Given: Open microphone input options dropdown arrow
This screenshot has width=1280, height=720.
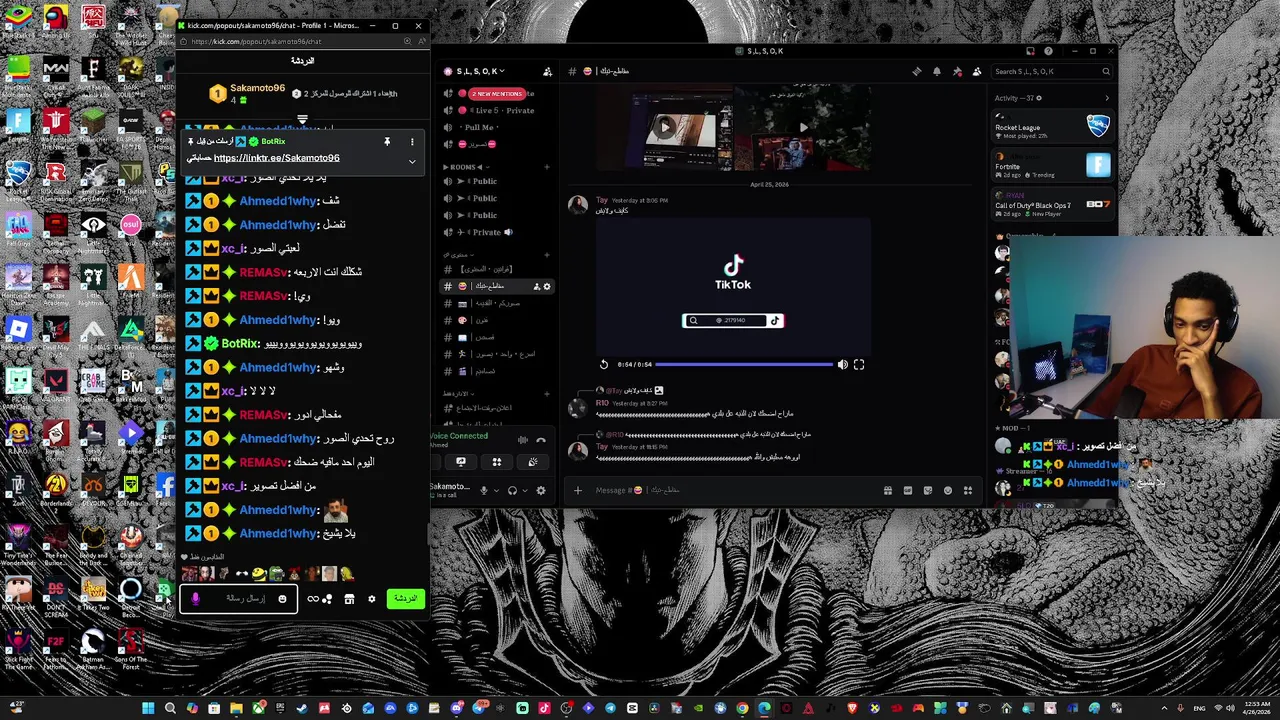Looking at the screenshot, I should tap(496, 490).
